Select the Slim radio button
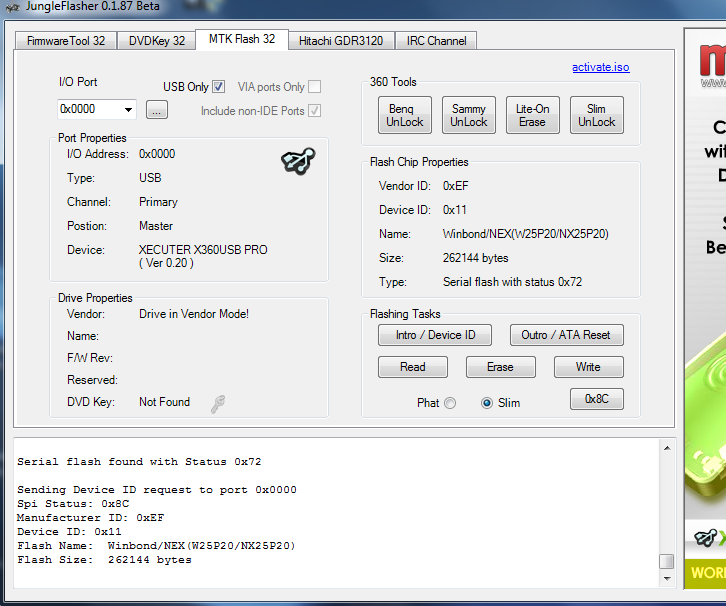Viewport: 726px width, 606px height. coord(487,403)
